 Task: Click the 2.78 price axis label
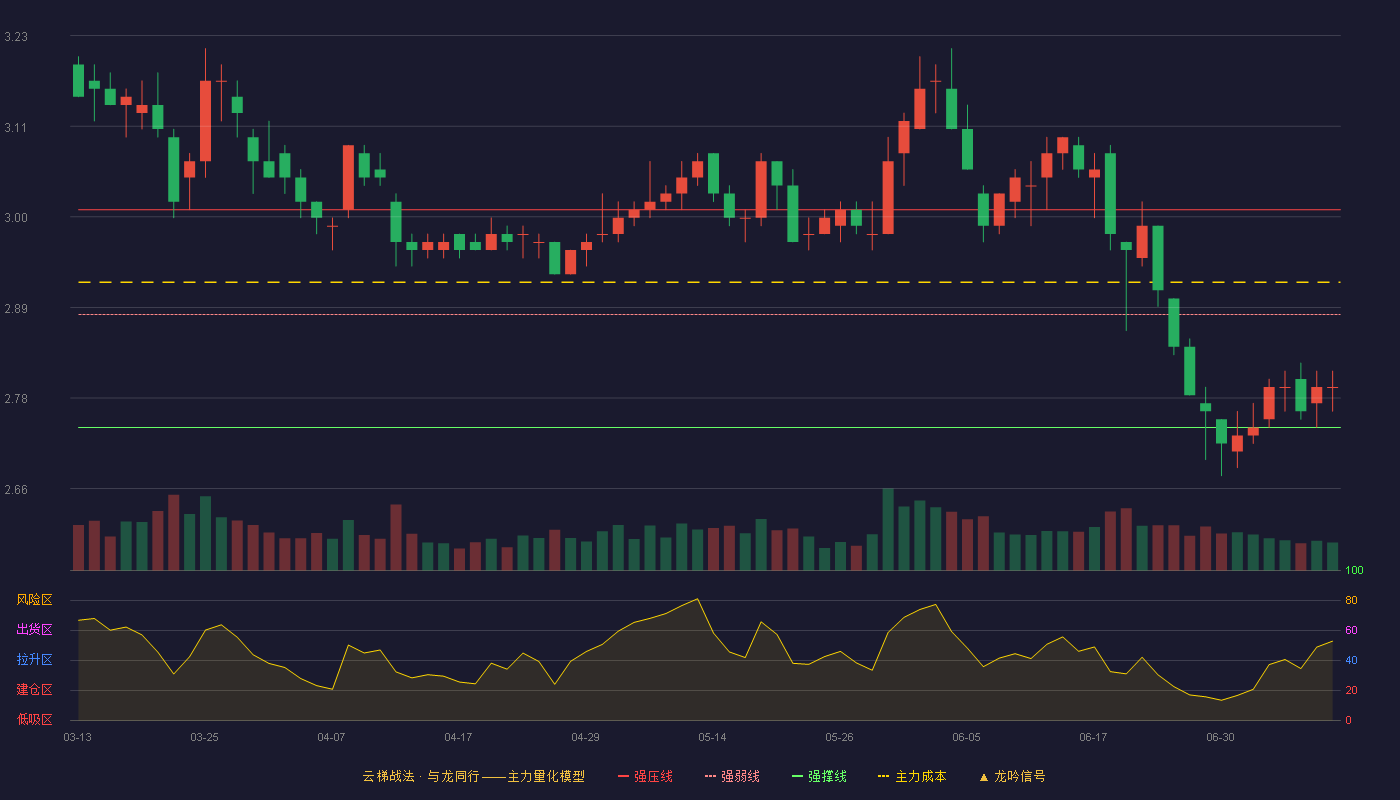click(16, 399)
